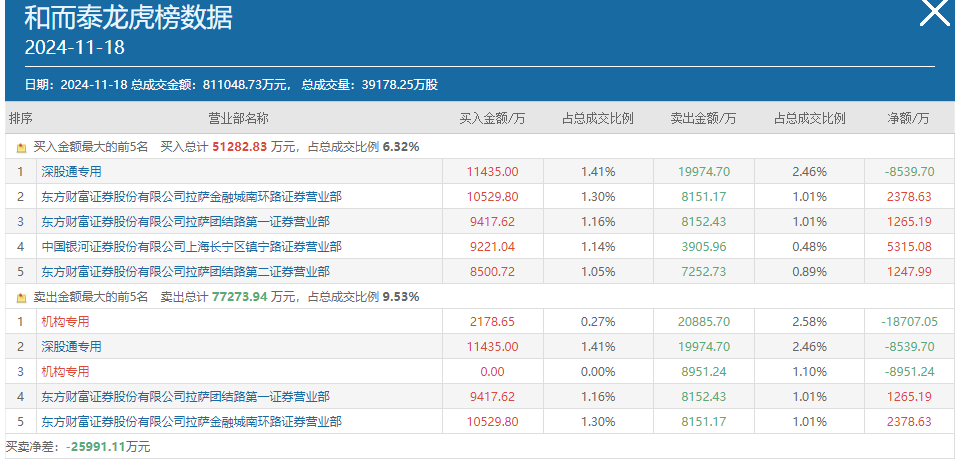Select sell total value 77273.94

pyautogui.click(x=240, y=297)
